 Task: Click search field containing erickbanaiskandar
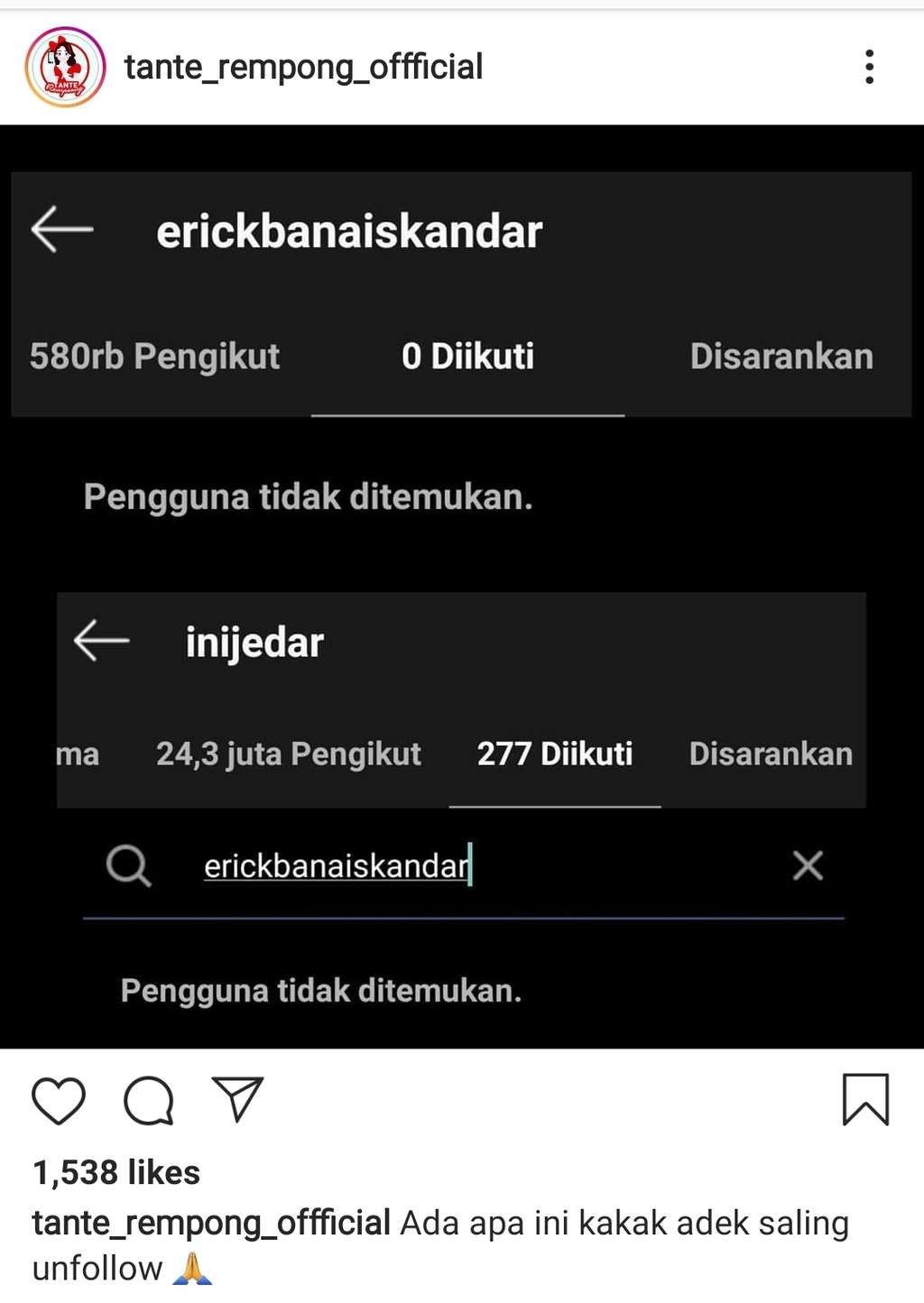(x=464, y=866)
